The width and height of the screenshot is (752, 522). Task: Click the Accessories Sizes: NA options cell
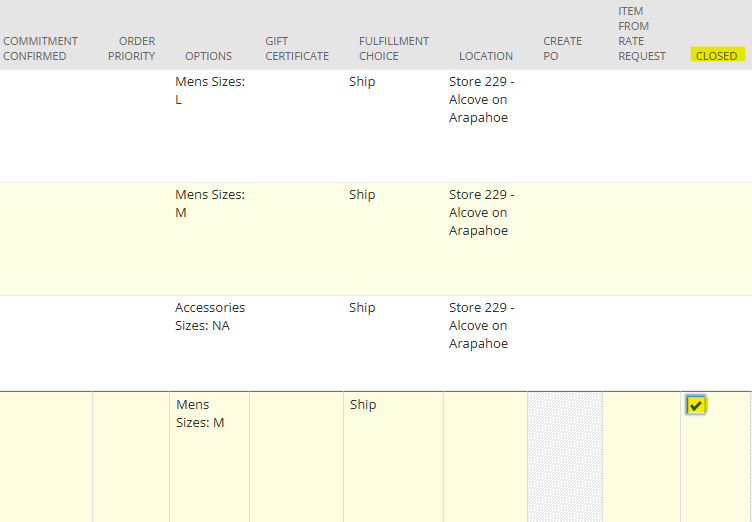(x=210, y=317)
